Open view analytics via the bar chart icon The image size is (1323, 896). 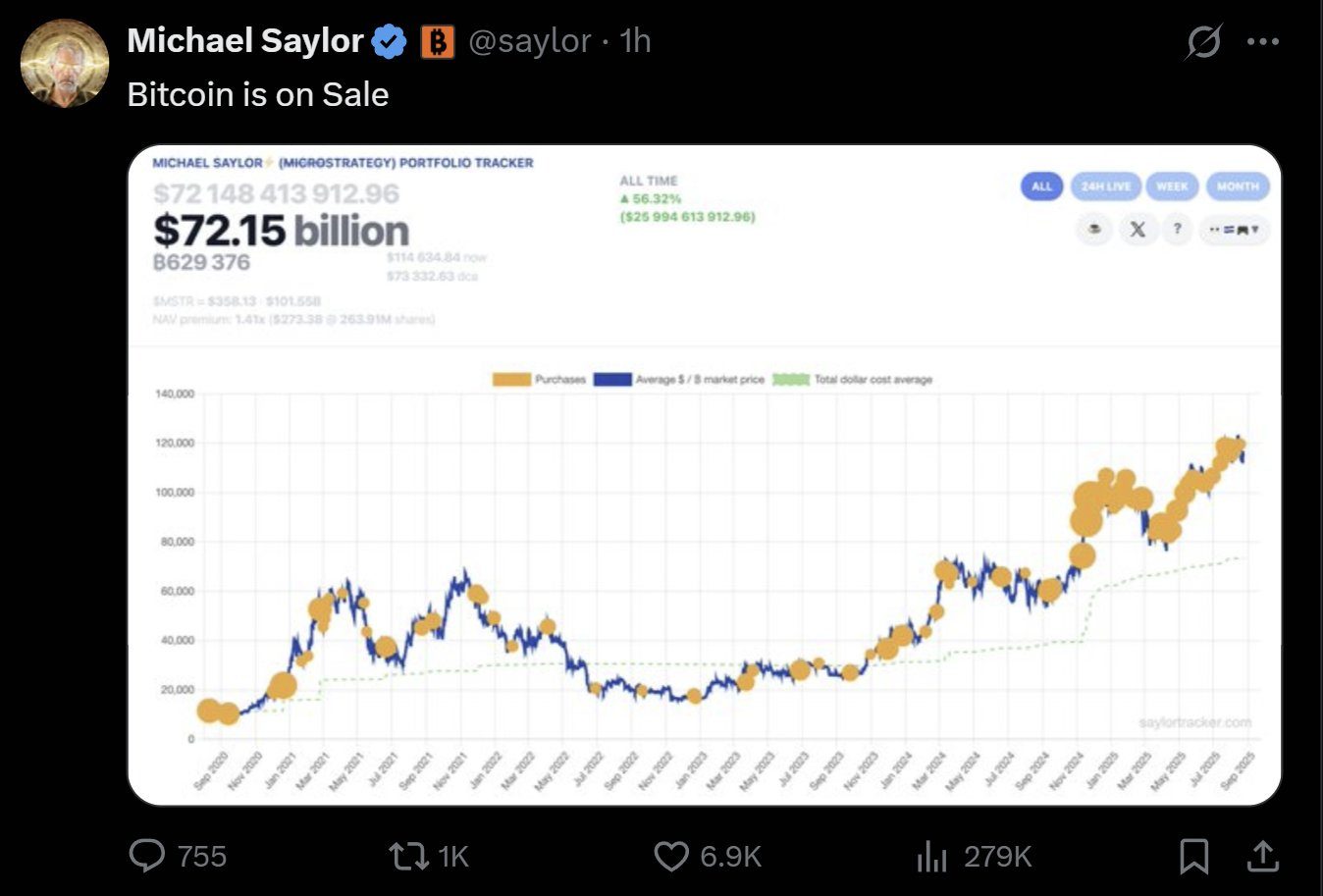pyautogui.click(x=930, y=855)
